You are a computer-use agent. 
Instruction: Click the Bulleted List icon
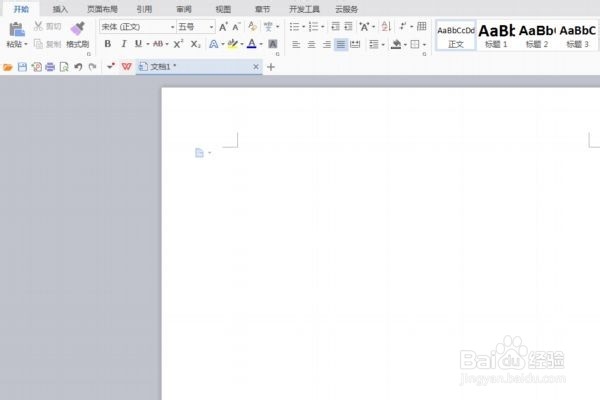[x=294, y=26]
